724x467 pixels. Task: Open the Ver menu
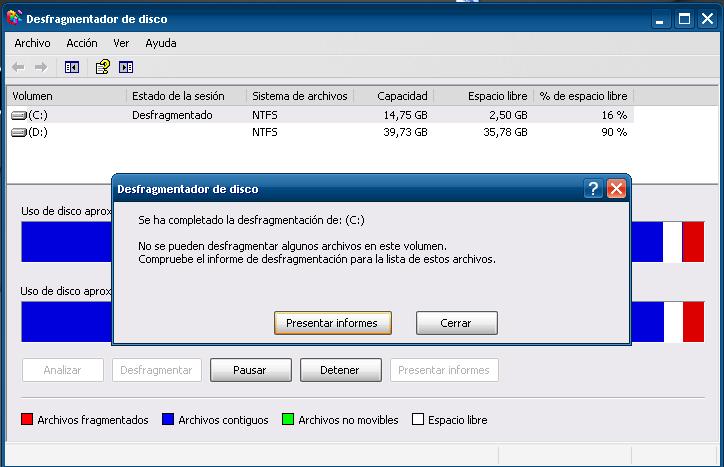[121, 43]
